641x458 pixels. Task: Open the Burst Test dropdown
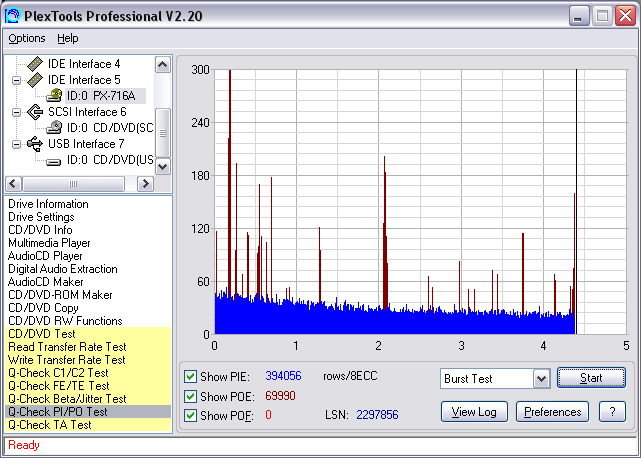click(x=541, y=379)
